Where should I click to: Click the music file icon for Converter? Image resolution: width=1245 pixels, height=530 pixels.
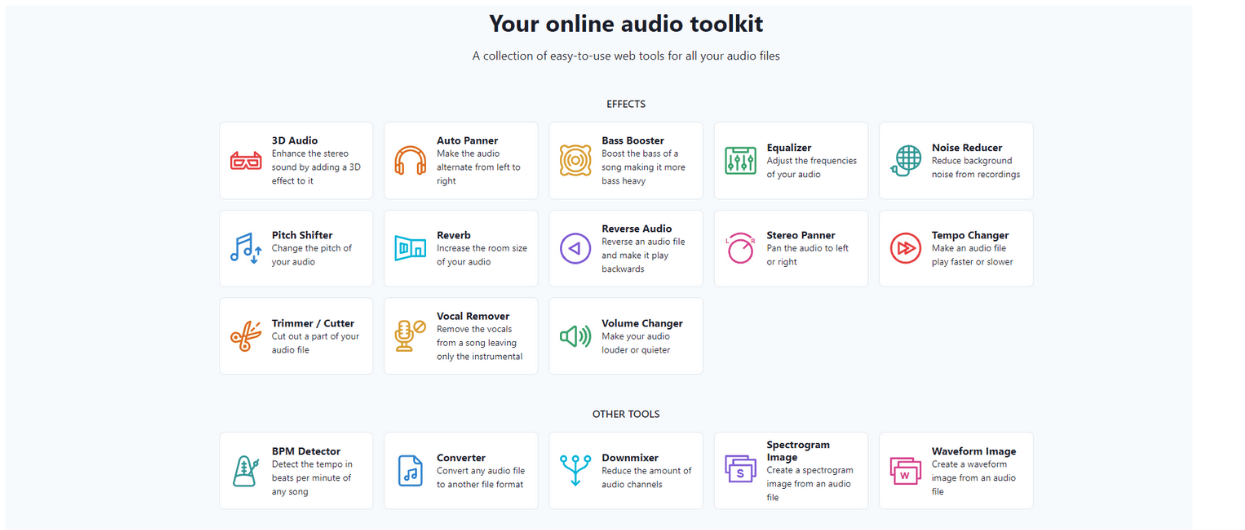pyautogui.click(x=410, y=471)
